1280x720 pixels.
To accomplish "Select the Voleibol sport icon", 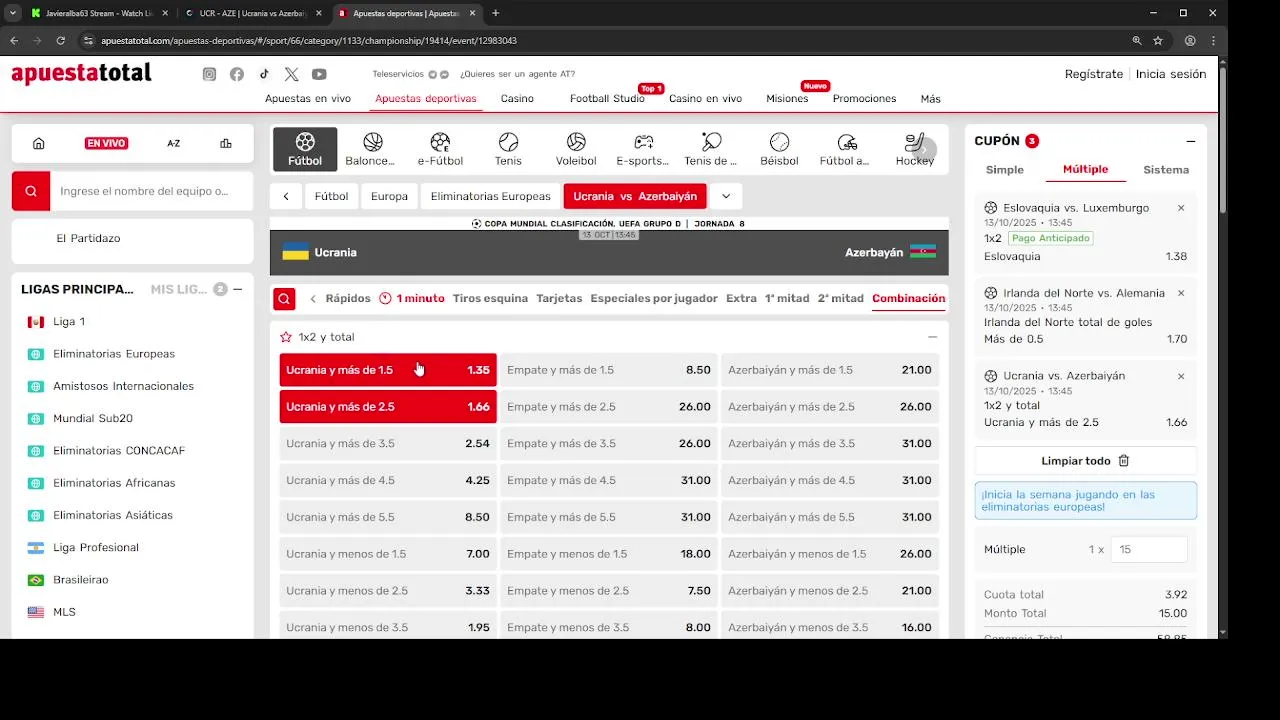I will 576,149.
